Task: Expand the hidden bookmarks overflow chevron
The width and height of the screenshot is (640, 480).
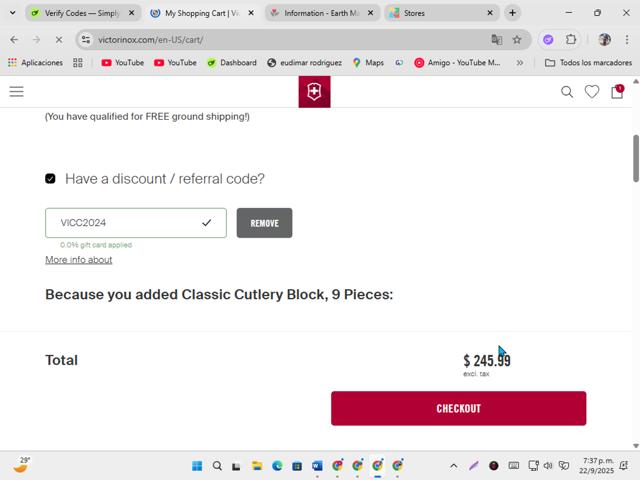Action: [519, 62]
